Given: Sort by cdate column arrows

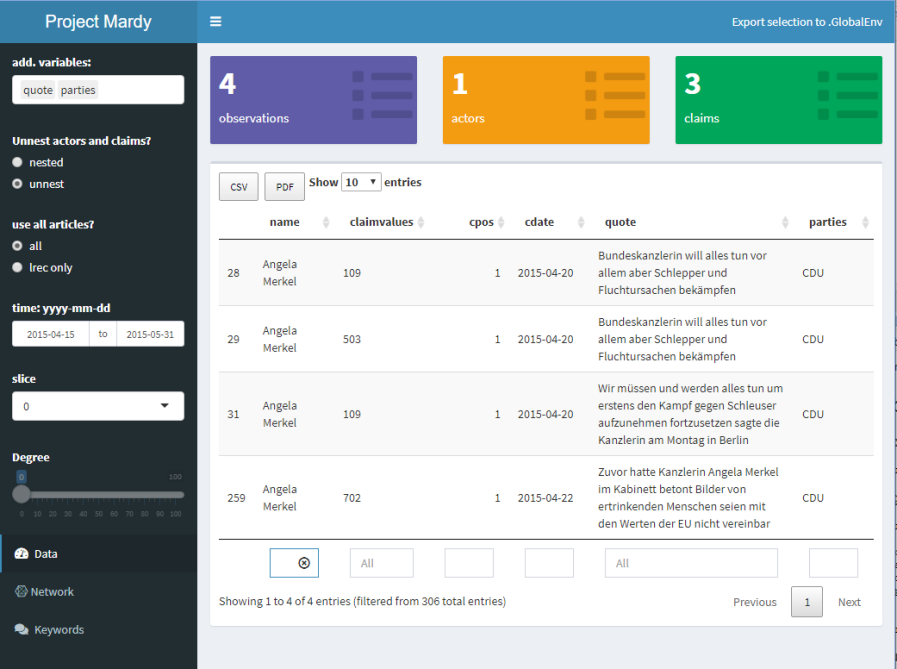Looking at the screenshot, I should [x=581, y=222].
